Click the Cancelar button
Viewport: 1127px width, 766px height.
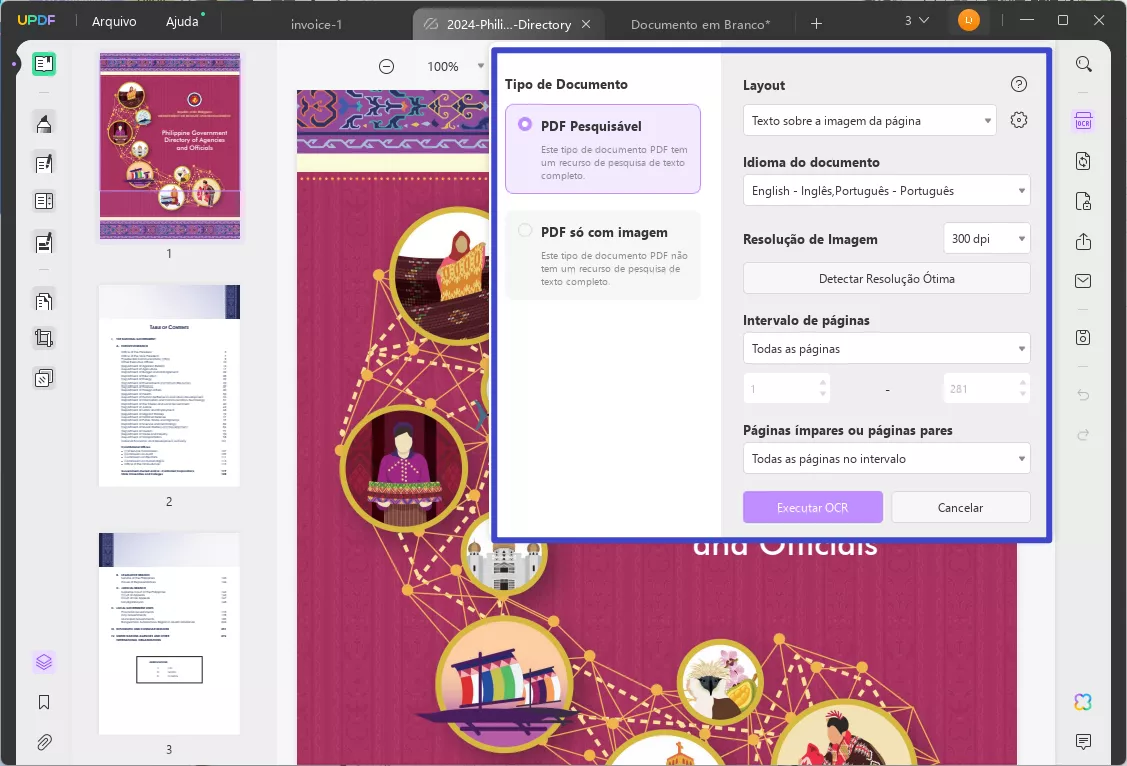pos(960,507)
